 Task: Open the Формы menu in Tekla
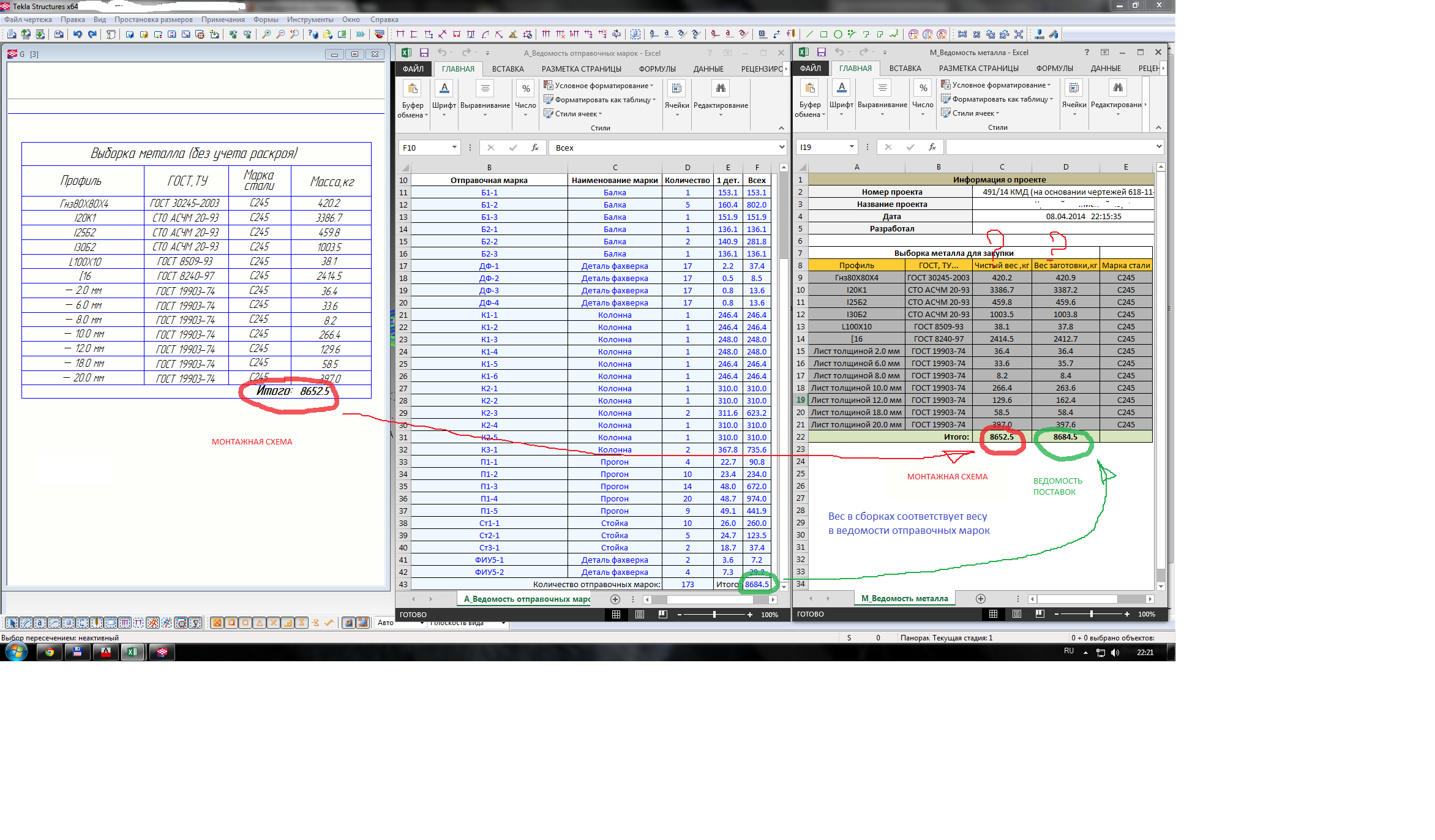click(265, 20)
